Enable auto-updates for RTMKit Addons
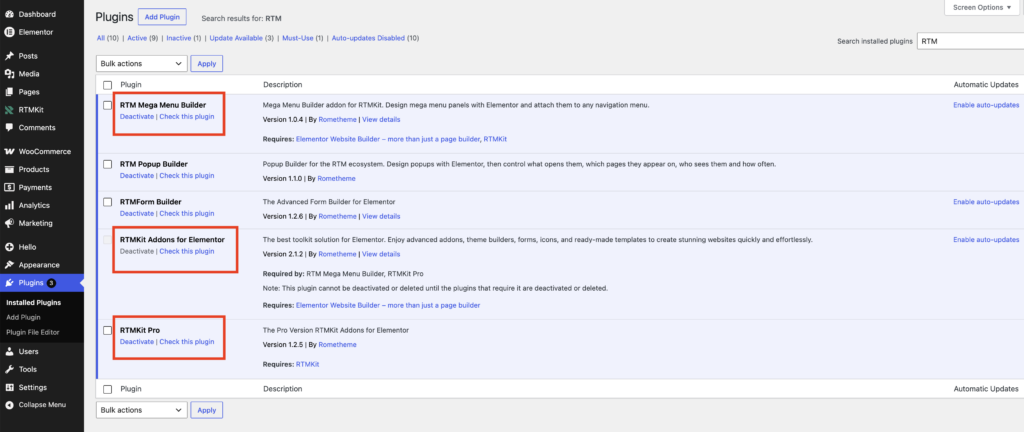1024x432 pixels. click(x=985, y=240)
